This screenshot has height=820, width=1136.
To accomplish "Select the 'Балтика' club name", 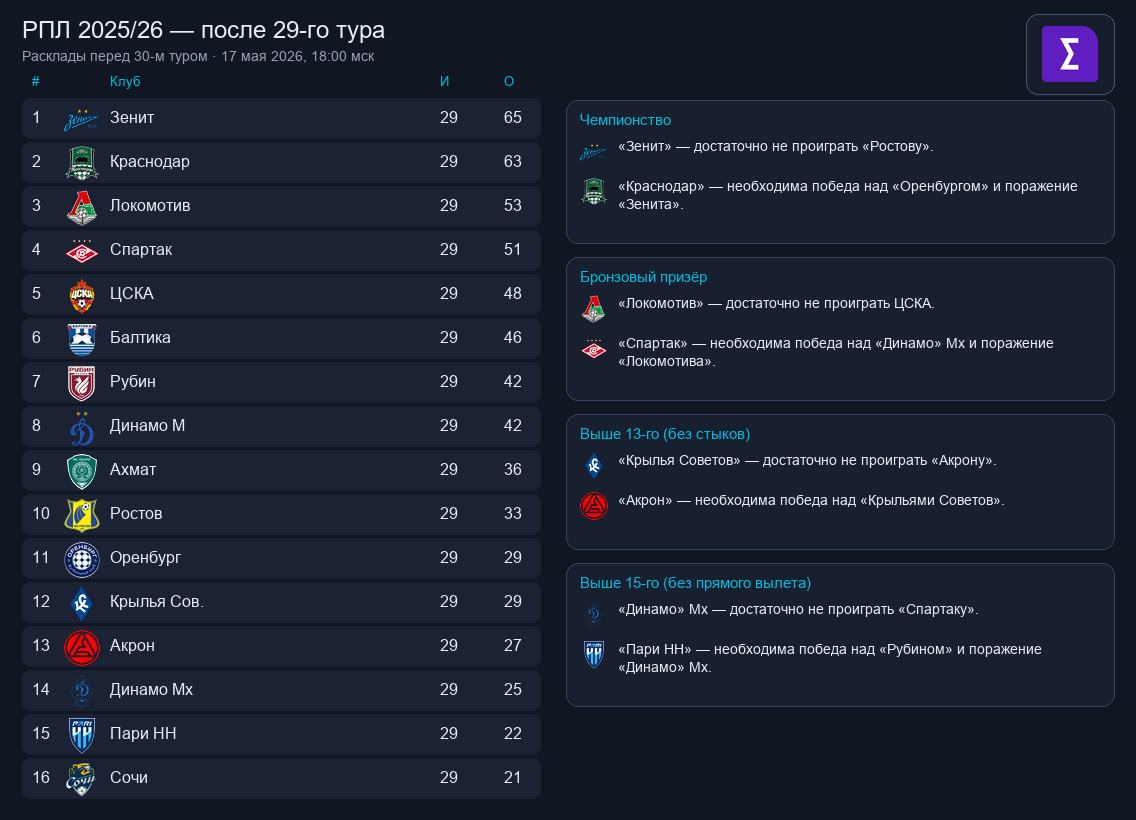I will click(x=140, y=338).
